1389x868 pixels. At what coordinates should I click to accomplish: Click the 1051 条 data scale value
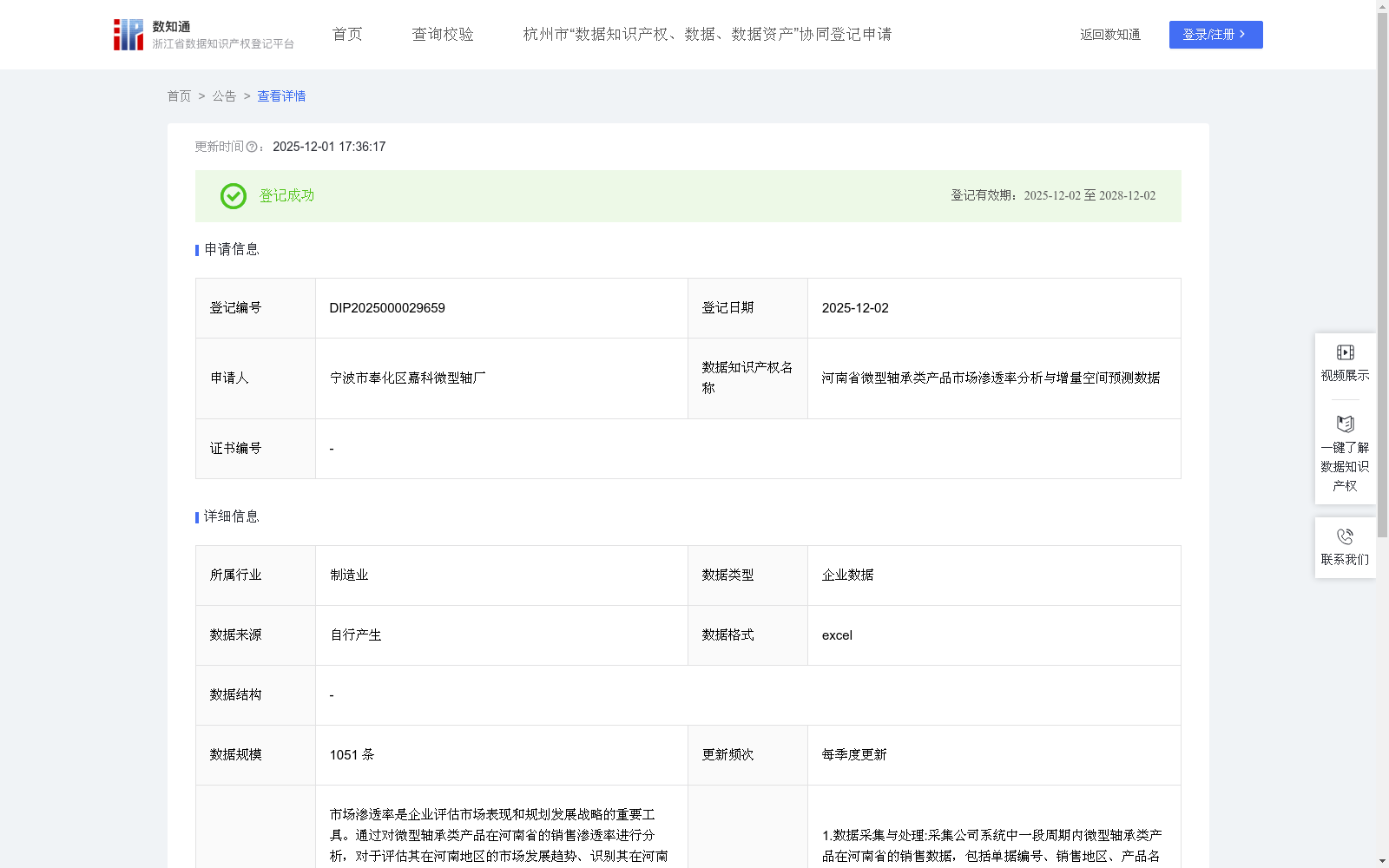(x=352, y=755)
